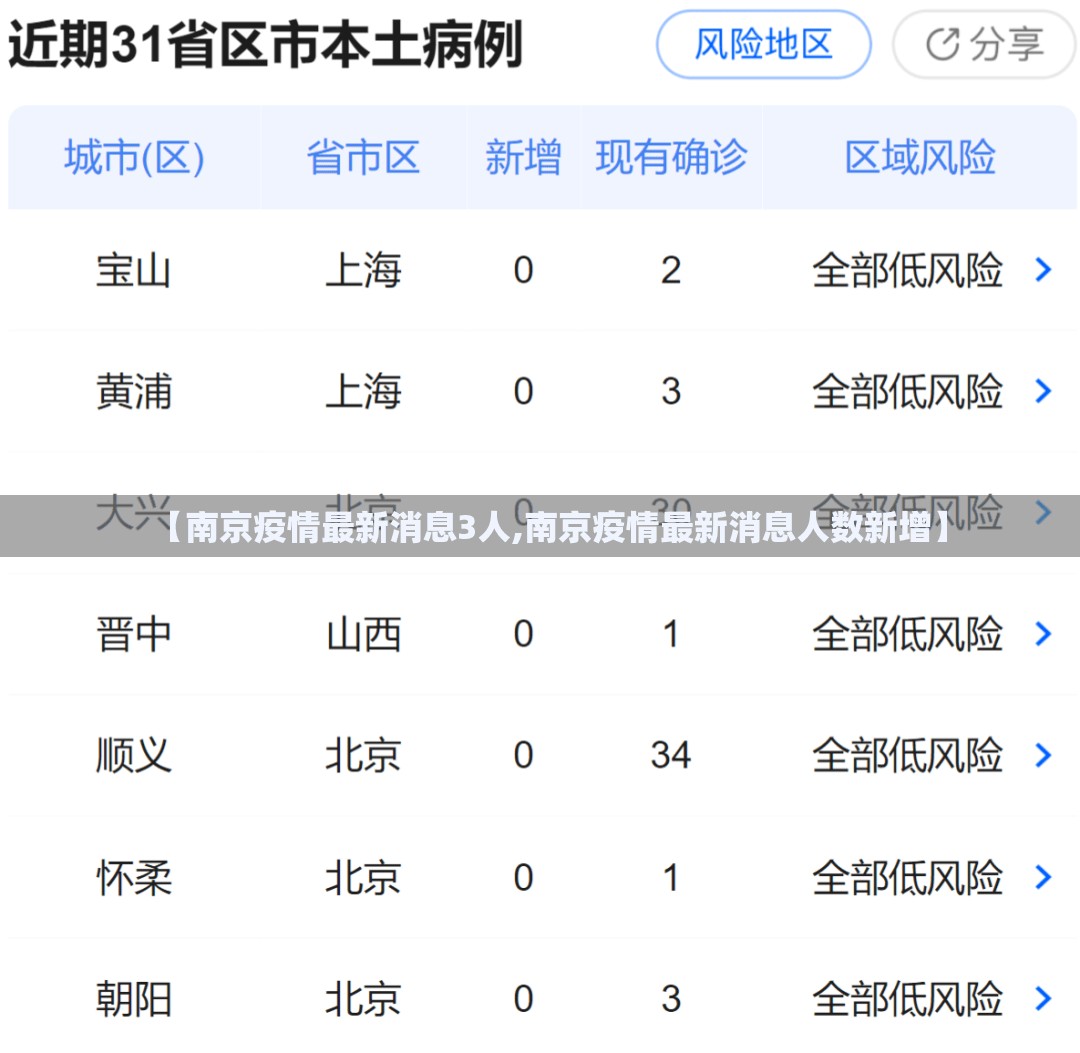Click new cases 0 in 朝阳 row
This screenshot has height=1053, width=1080.
[x=523, y=999]
